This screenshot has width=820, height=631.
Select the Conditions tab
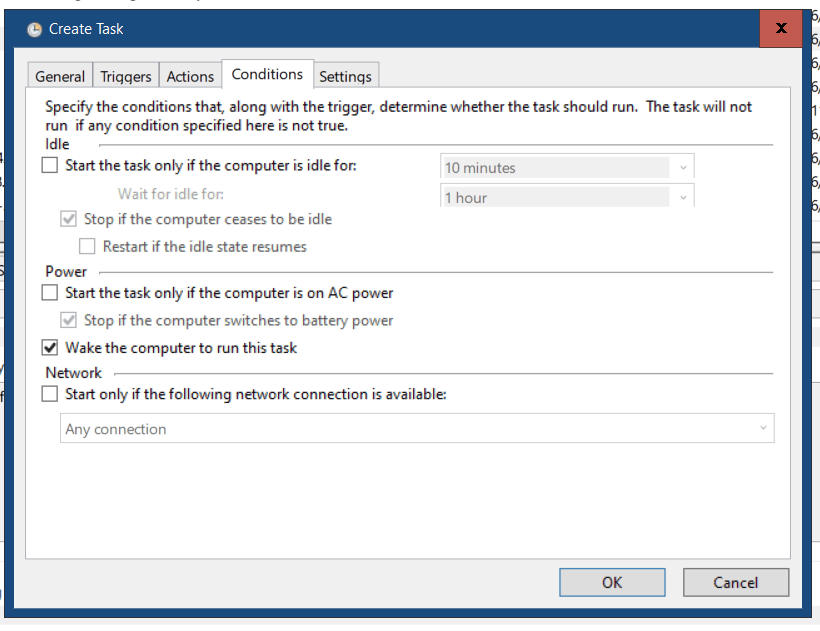tap(267, 73)
